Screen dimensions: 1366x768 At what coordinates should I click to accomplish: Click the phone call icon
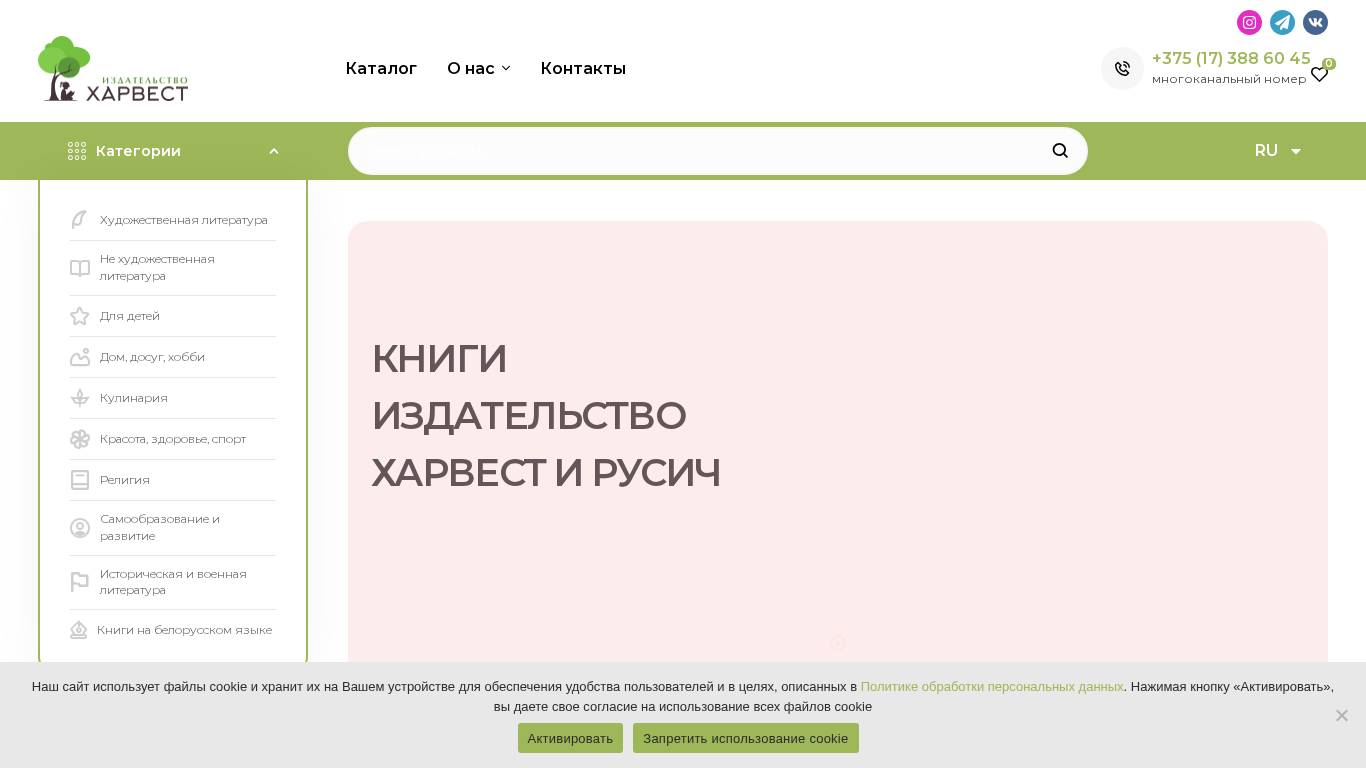1122,69
